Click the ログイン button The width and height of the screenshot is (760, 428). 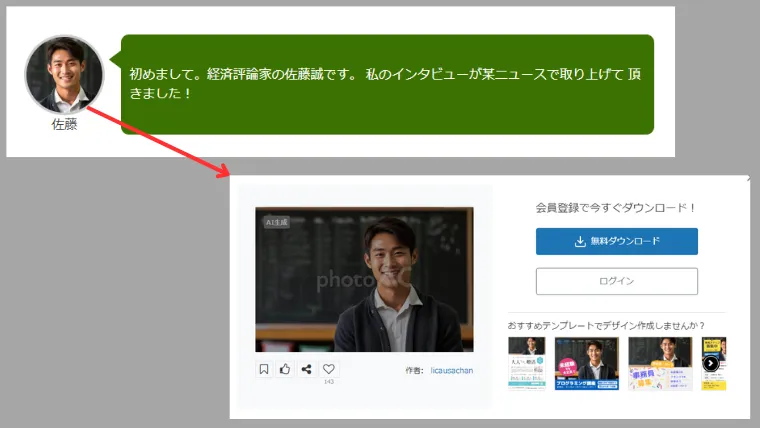616,281
